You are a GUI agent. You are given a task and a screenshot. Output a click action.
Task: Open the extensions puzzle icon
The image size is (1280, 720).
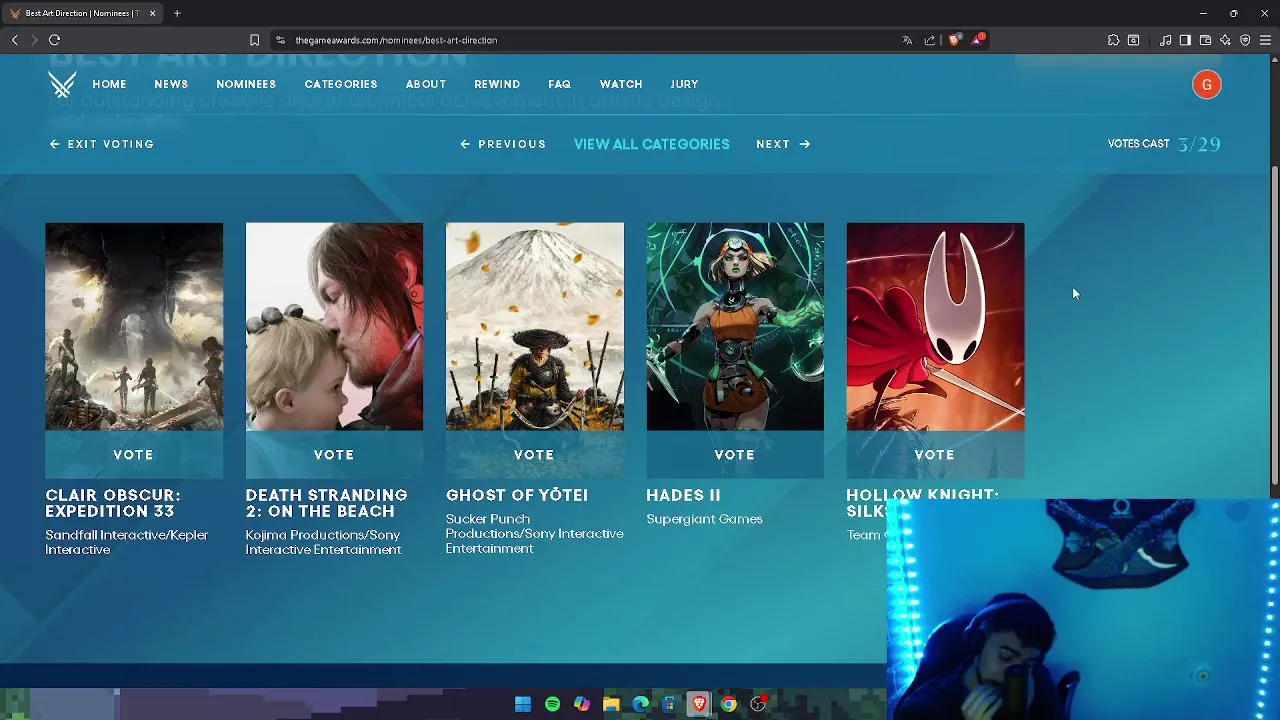(1113, 40)
